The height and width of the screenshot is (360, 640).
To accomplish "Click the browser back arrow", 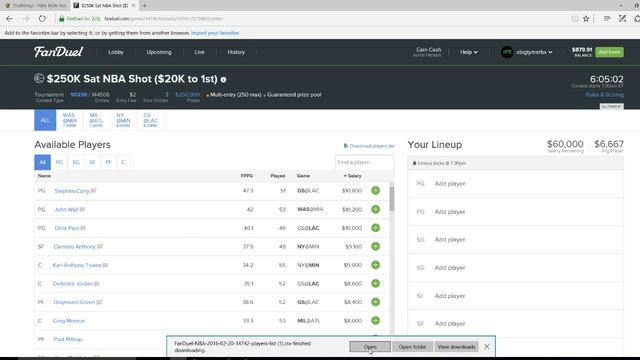I will pos(9,19).
